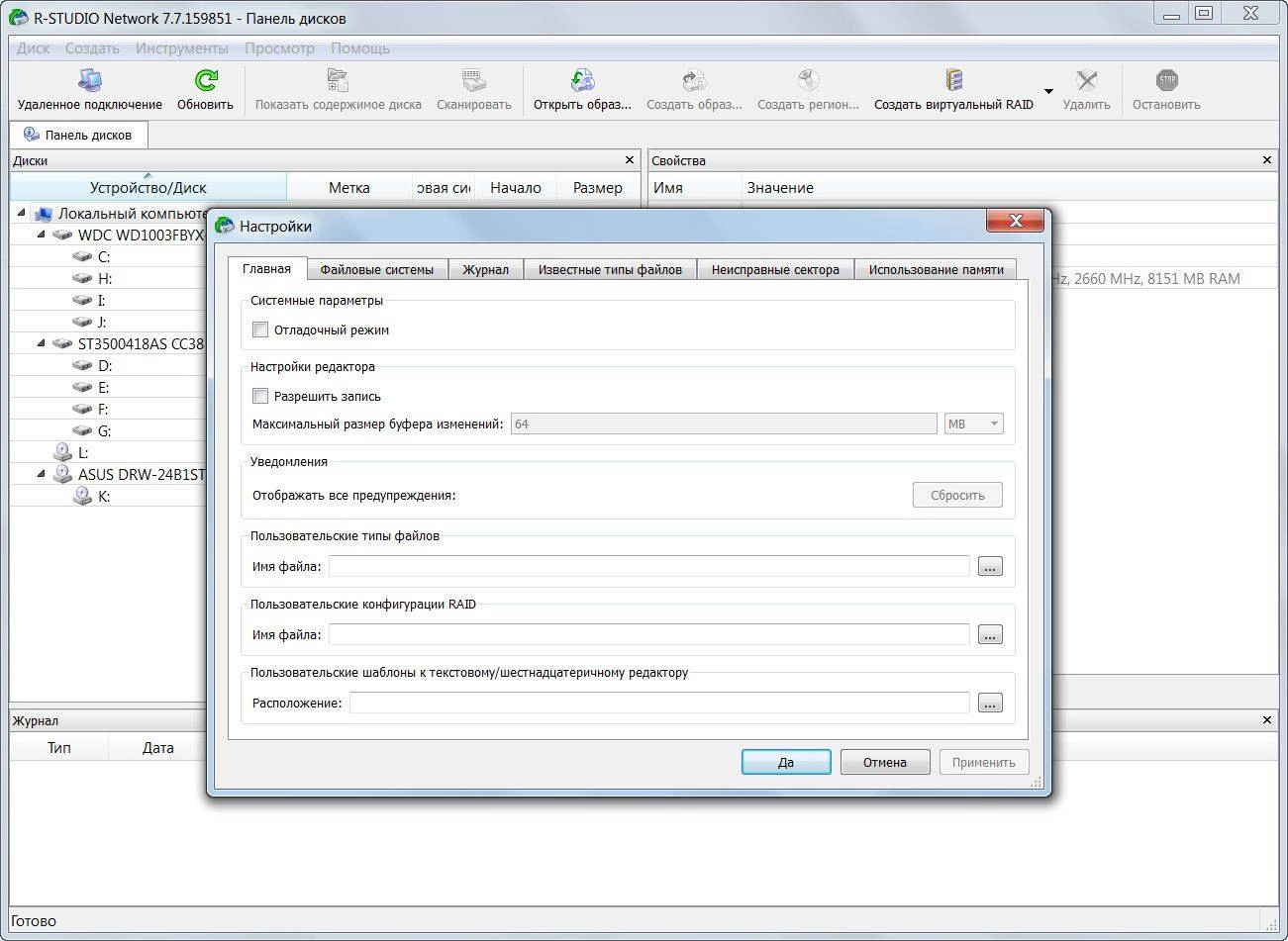Click the Создать регион toolbar icon
The height and width of the screenshot is (941, 1288).
[x=808, y=80]
